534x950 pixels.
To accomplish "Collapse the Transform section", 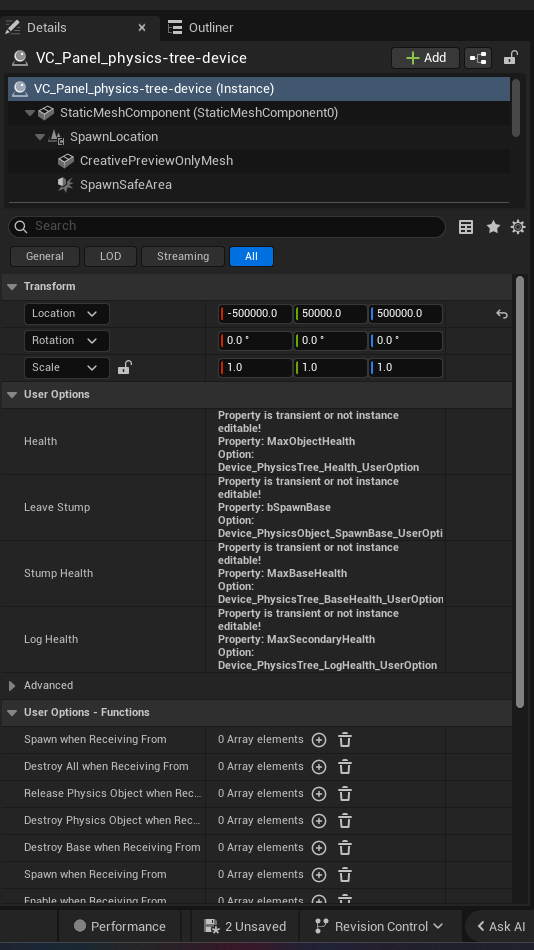I will [x=12, y=287].
